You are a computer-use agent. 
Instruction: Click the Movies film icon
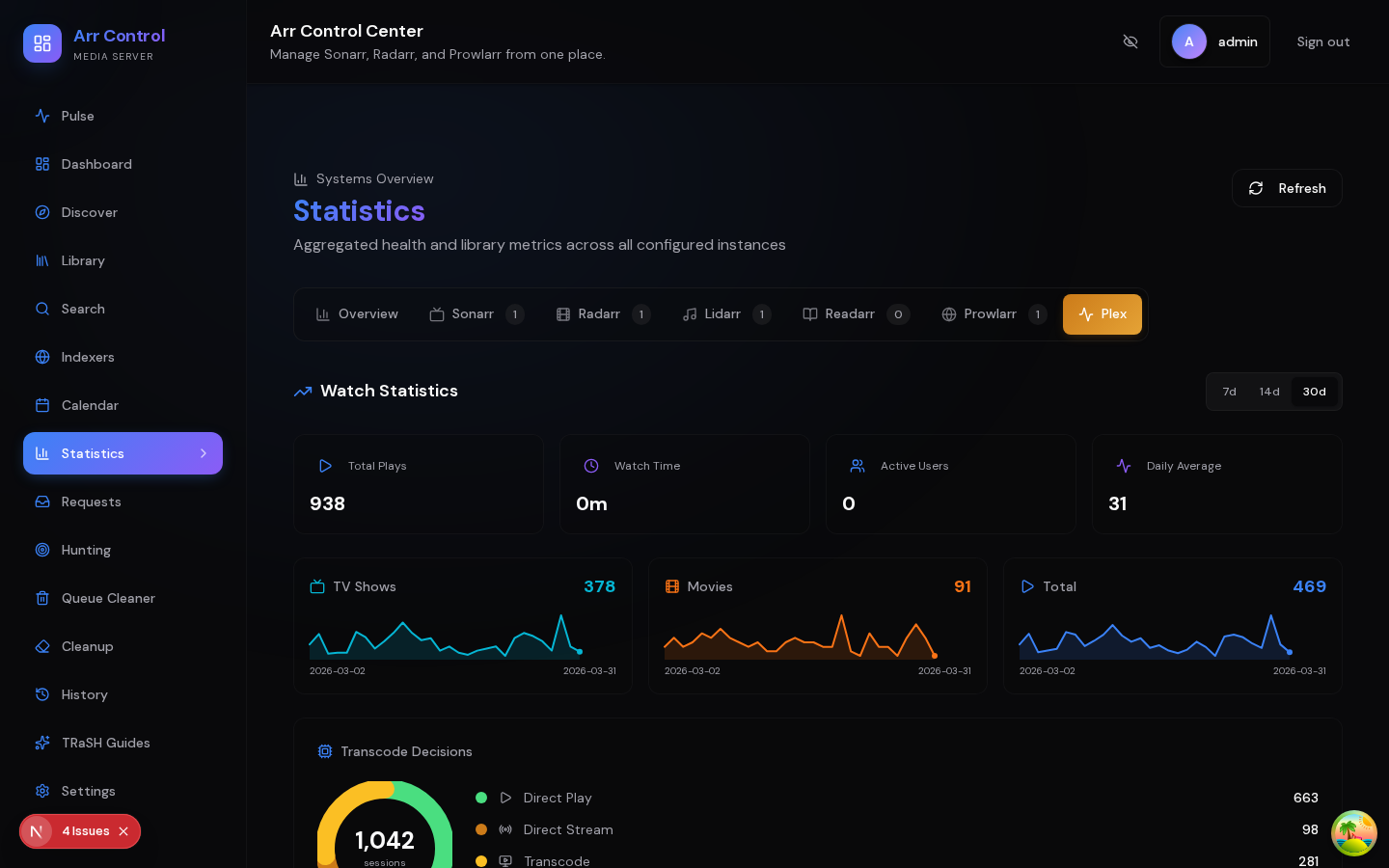[x=672, y=586]
